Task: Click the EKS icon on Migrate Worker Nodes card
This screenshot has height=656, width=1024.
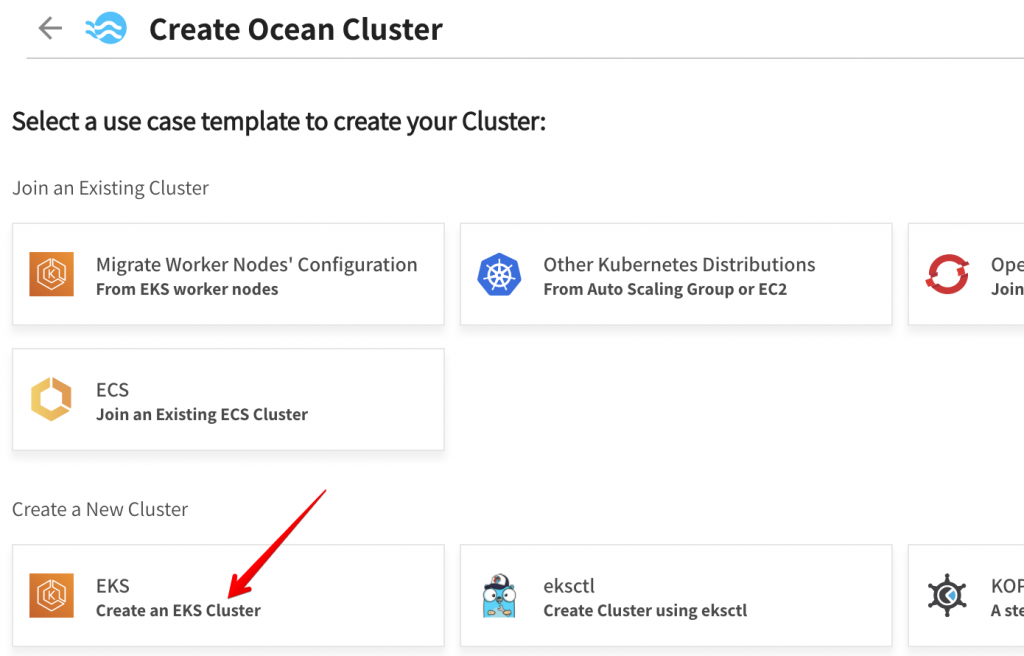Action: pos(51,275)
